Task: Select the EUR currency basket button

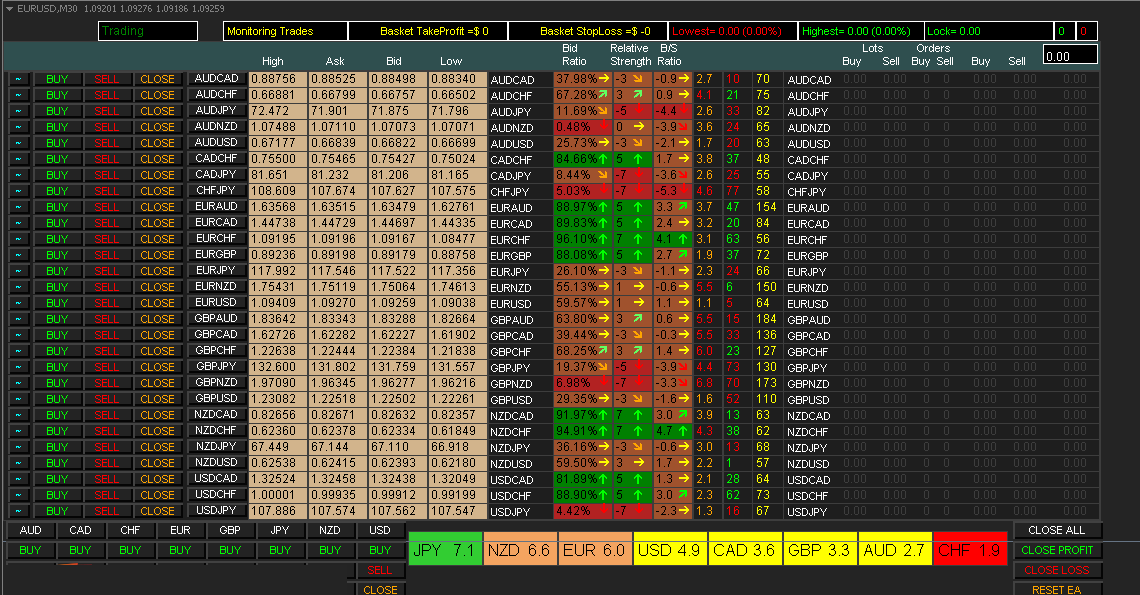Action: tap(181, 530)
